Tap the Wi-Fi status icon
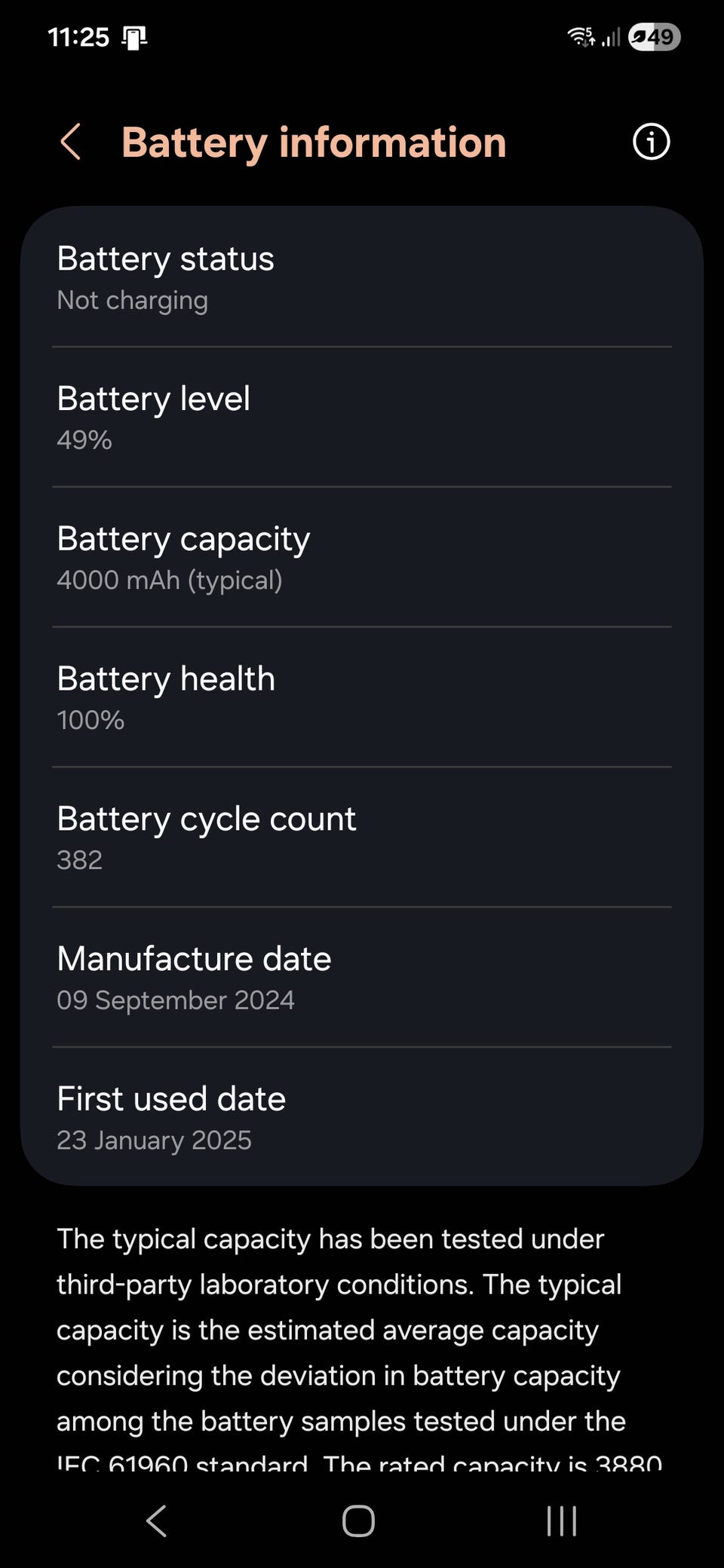This screenshot has width=724, height=1568. (581, 36)
